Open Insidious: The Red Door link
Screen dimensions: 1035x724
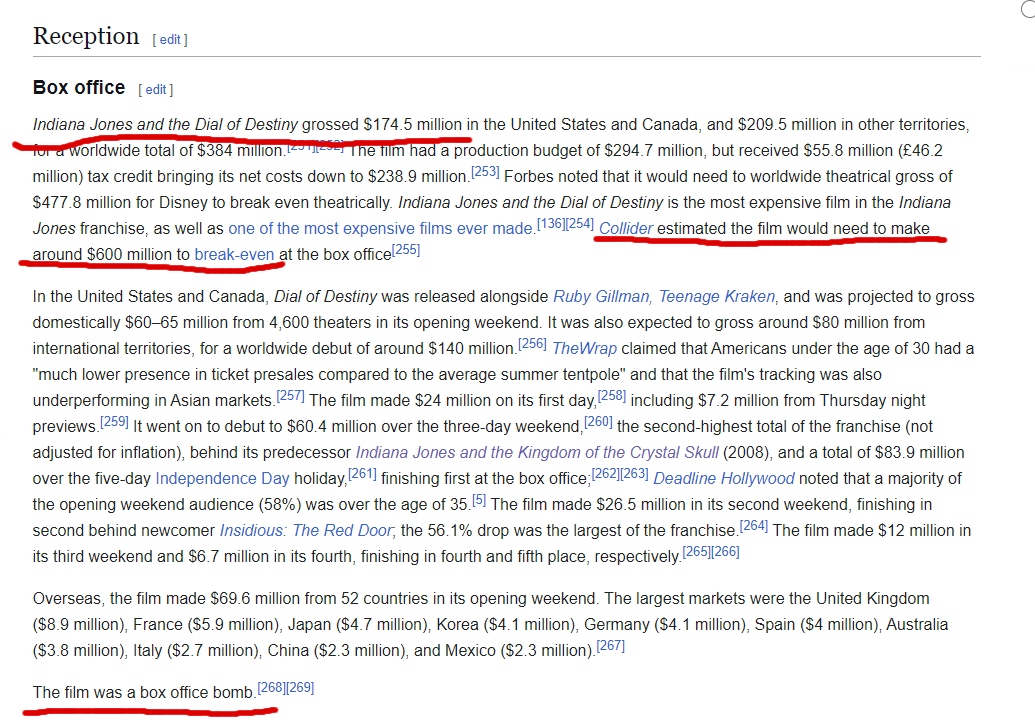(306, 531)
